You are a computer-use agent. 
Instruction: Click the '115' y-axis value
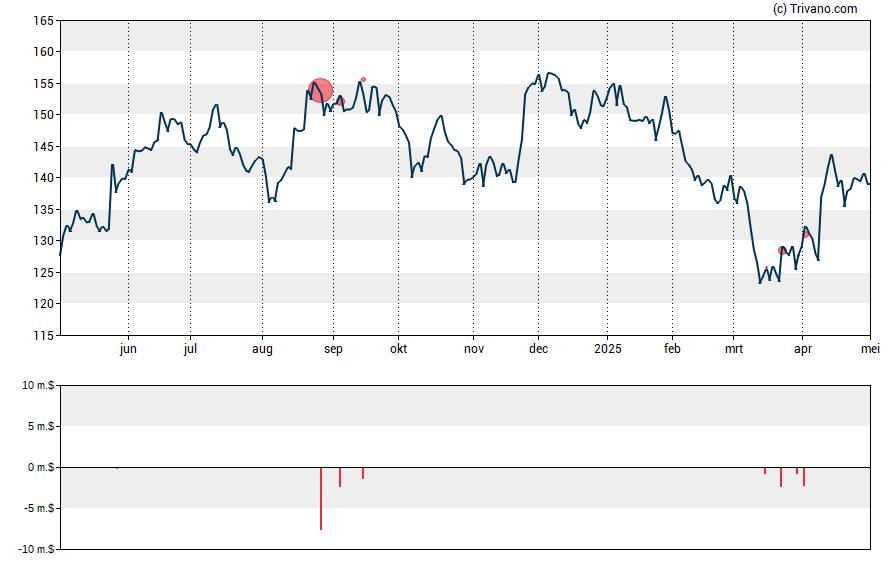(44, 335)
